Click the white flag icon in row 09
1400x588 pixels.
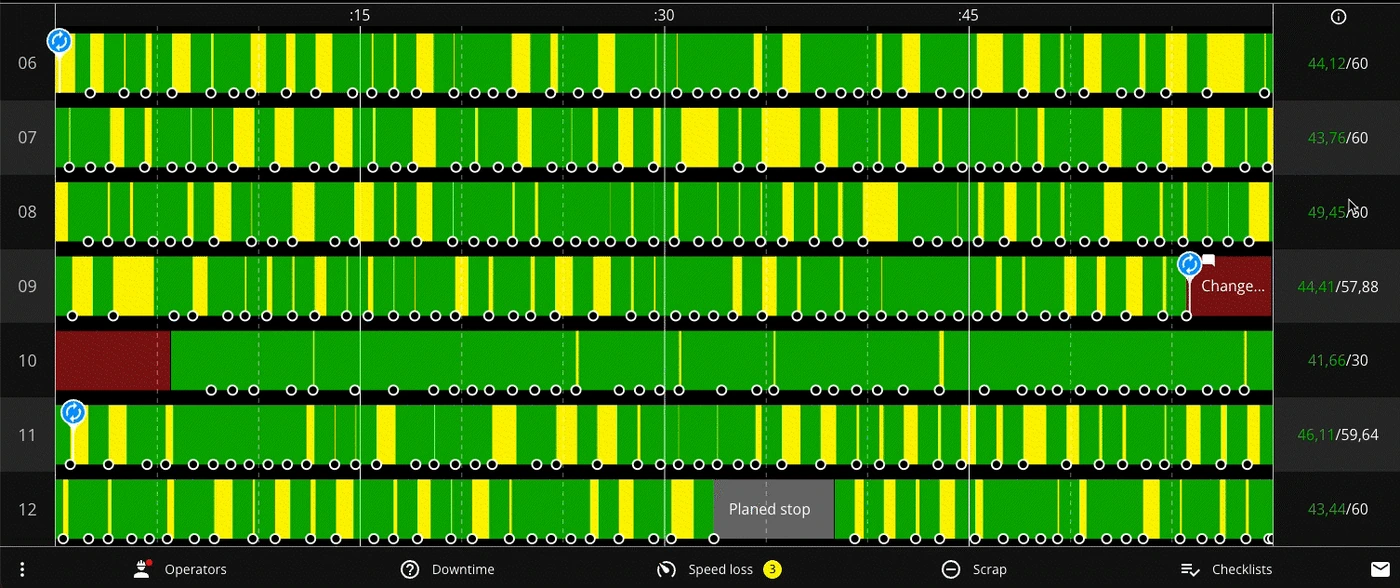point(1208,261)
